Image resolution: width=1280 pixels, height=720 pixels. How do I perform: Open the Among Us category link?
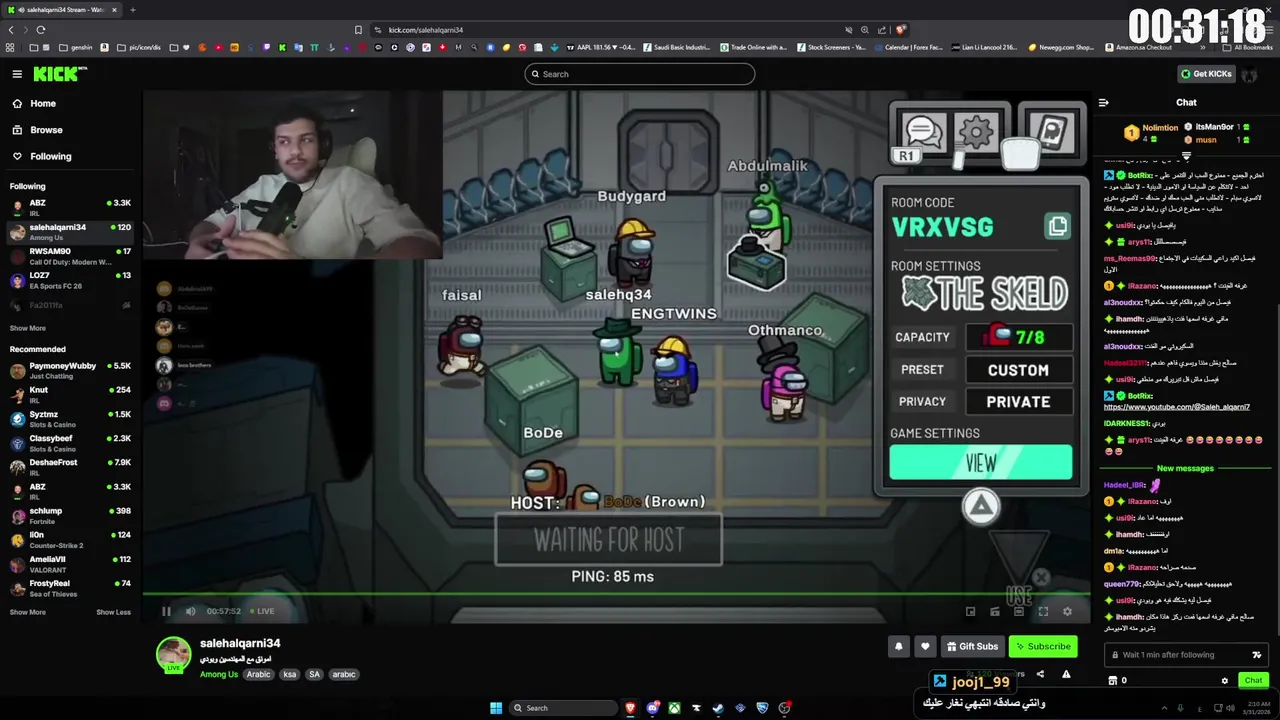(219, 674)
